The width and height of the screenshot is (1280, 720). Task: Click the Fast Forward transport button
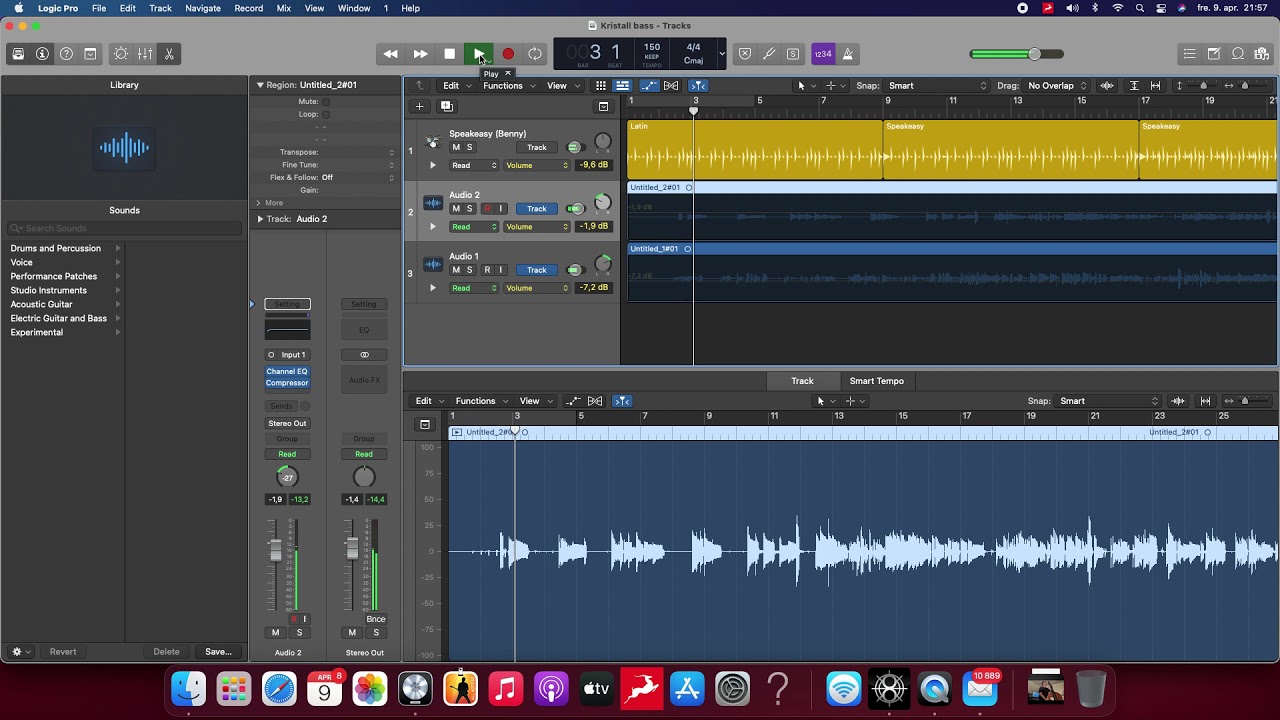coord(420,54)
